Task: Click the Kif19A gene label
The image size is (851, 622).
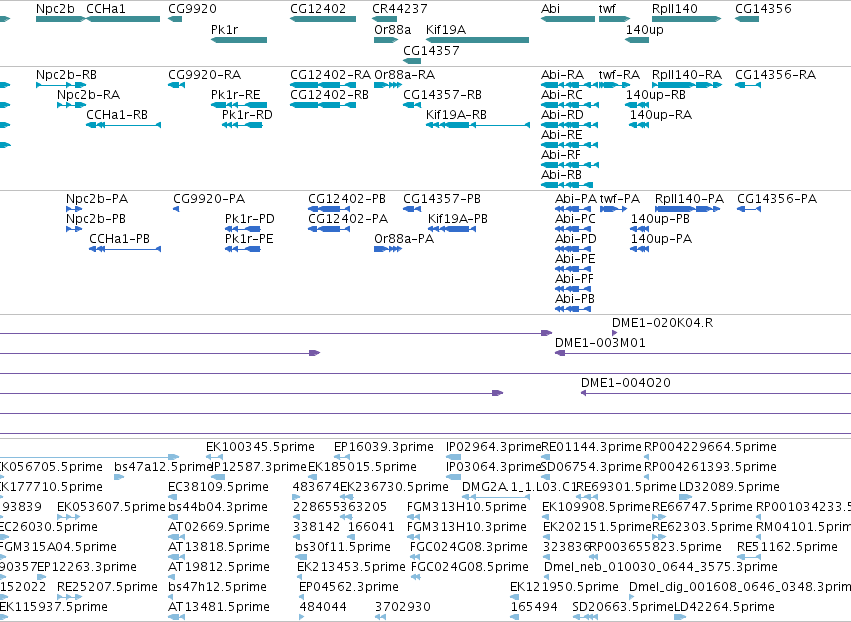Action: pyautogui.click(x=446, y=30)
